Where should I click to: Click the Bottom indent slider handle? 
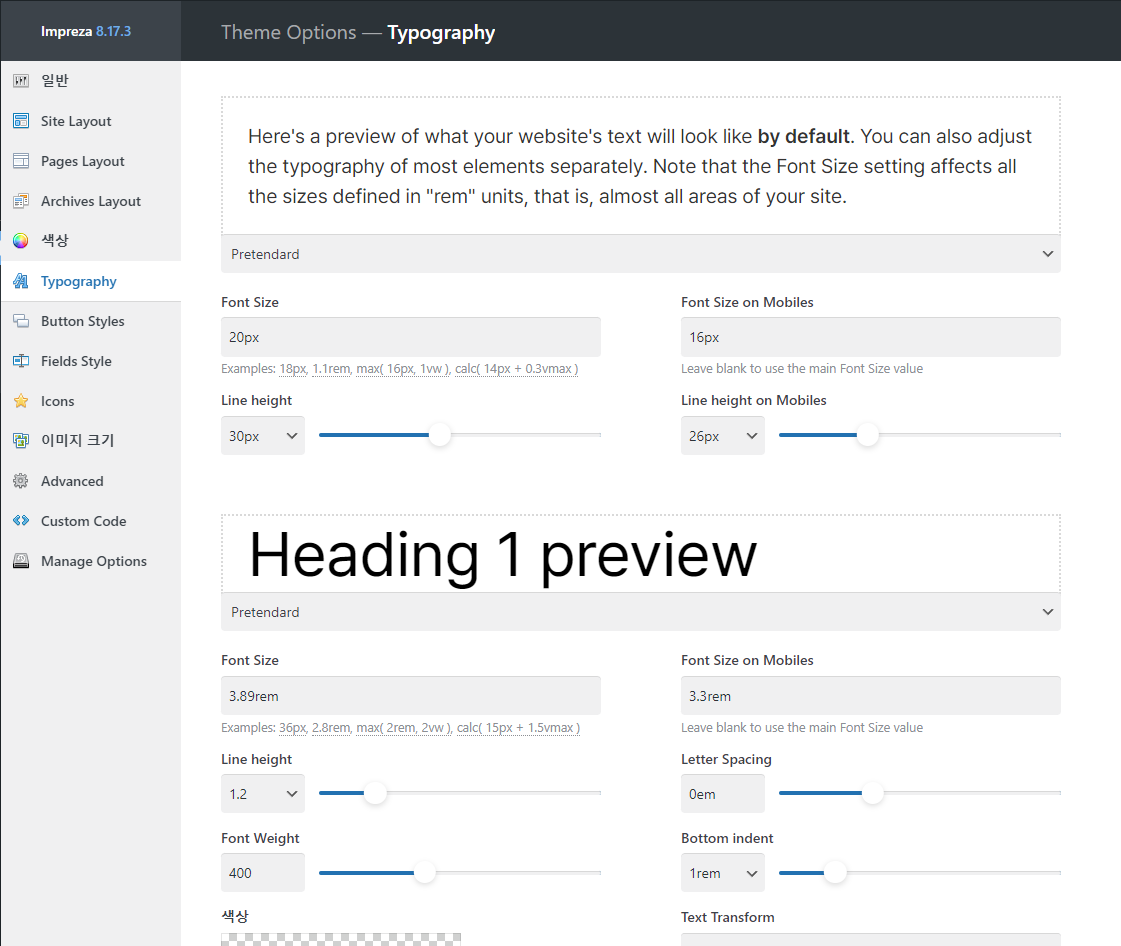pos(835,872)
